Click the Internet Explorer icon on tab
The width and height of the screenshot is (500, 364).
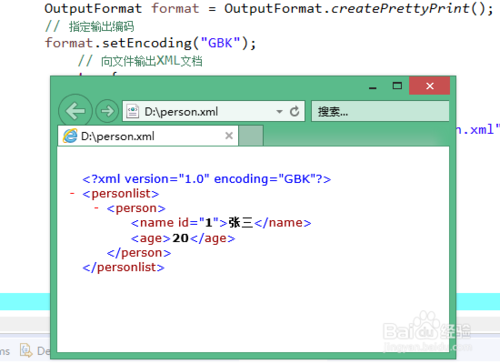point(70,136)
